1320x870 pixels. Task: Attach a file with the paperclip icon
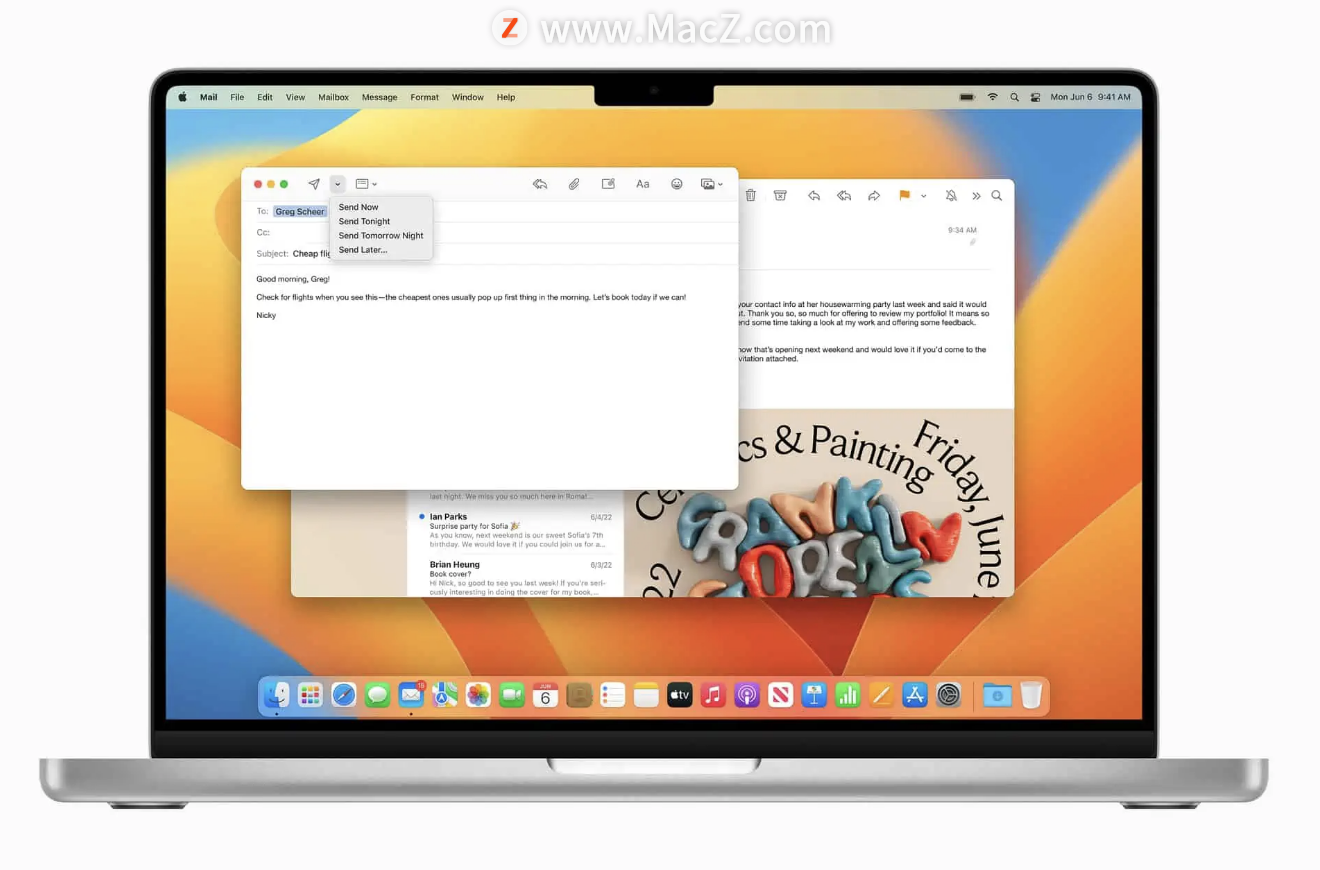[574, 184]
